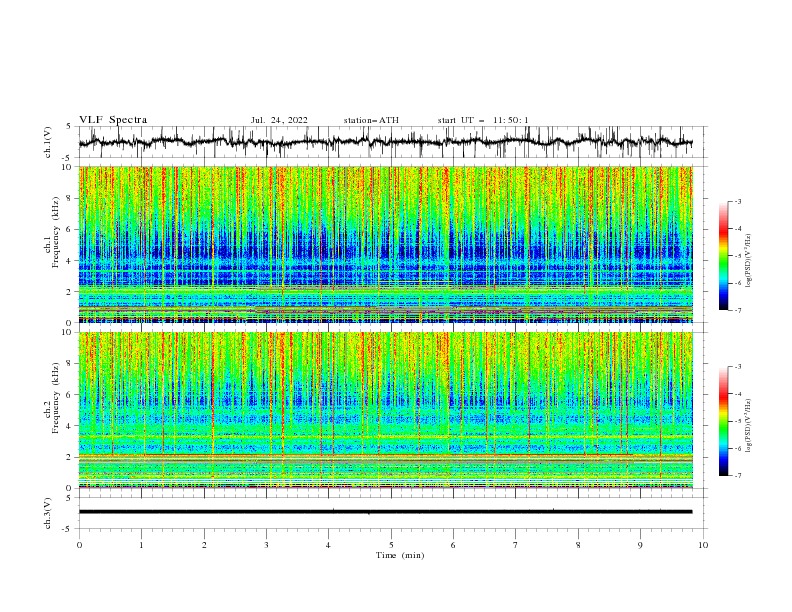Click the "VLF Spectra" plot title

pos(113,120)
